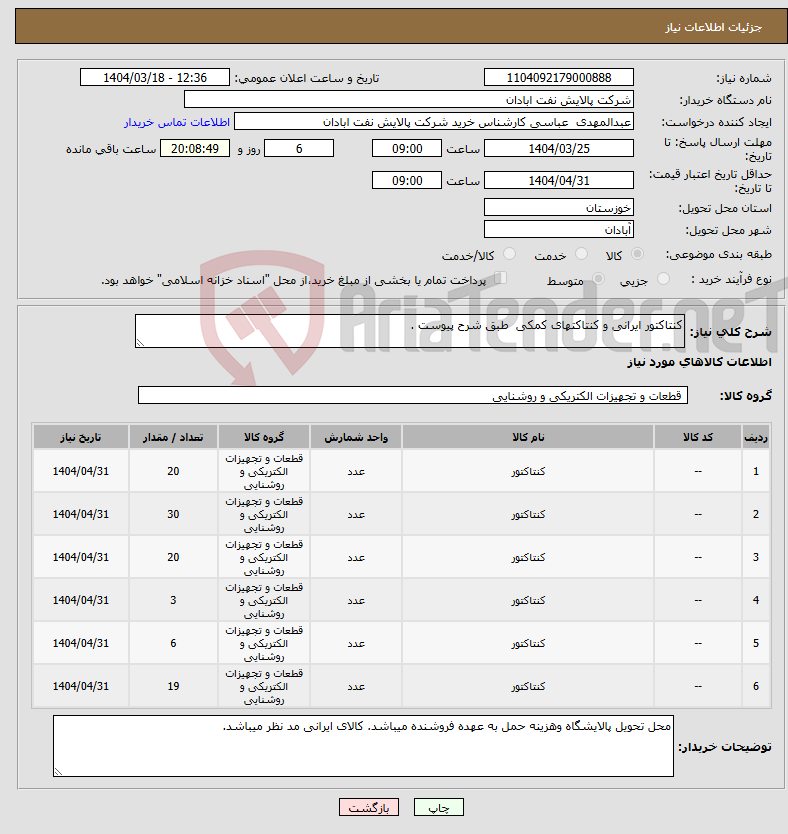Screen dimensions: 788x834
Task: Click the چاپ (print) button
Action: point(439,807)
